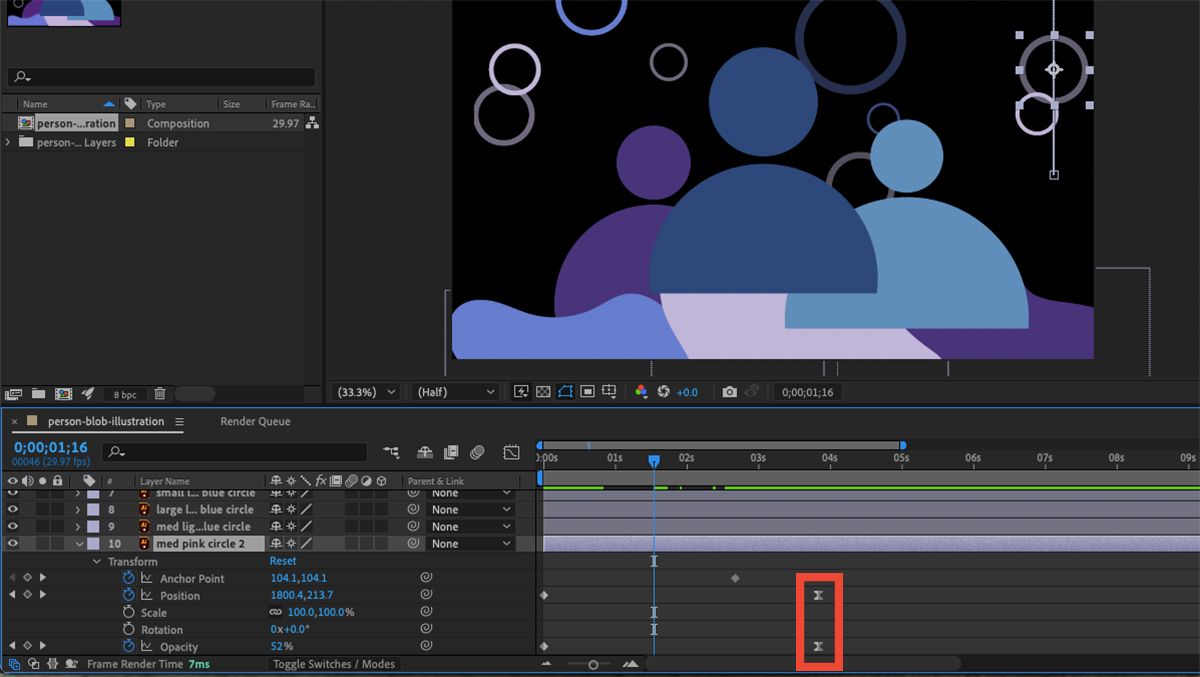
Task: Click Reset to clear Transform properties
Action: click(x=282, y=560)
